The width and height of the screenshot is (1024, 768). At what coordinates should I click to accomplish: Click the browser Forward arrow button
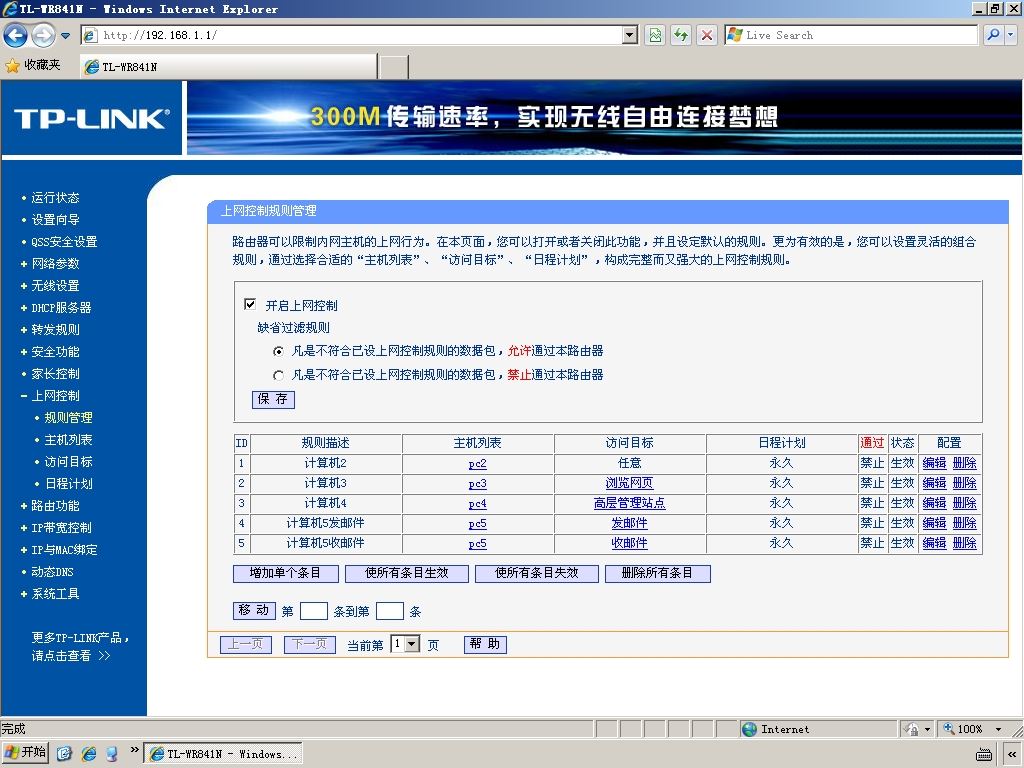pyautogui.click(x=44, y=35)
